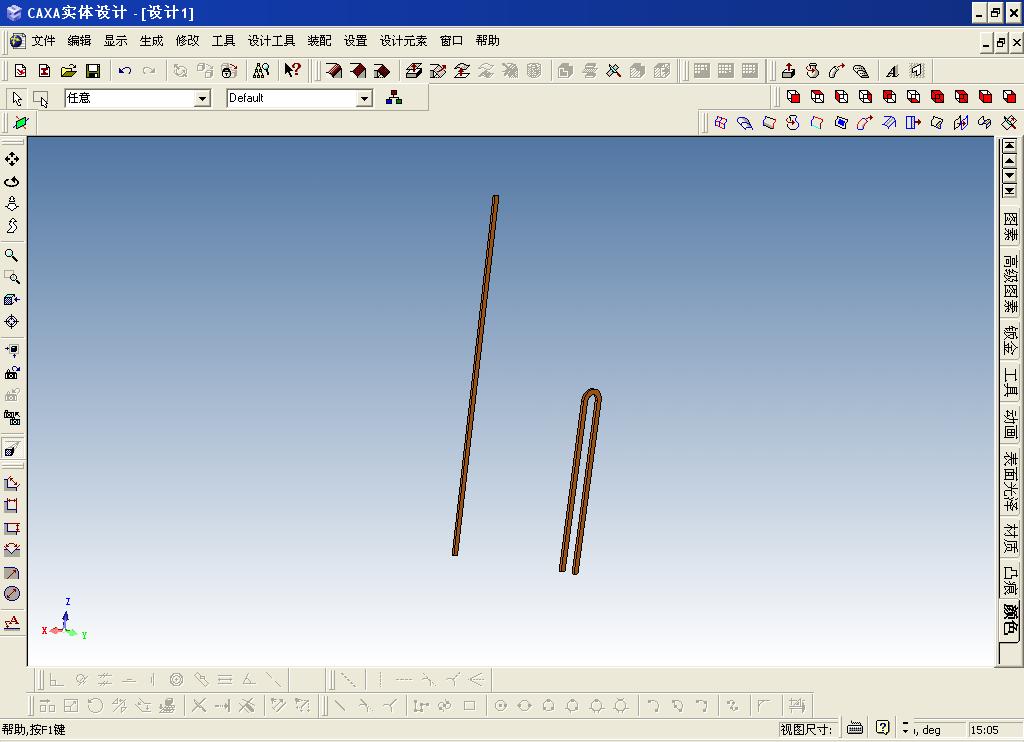This screenshot has height=742, width=1024.
Task: Click the sweep shape icon
Action: coord(837,71)
